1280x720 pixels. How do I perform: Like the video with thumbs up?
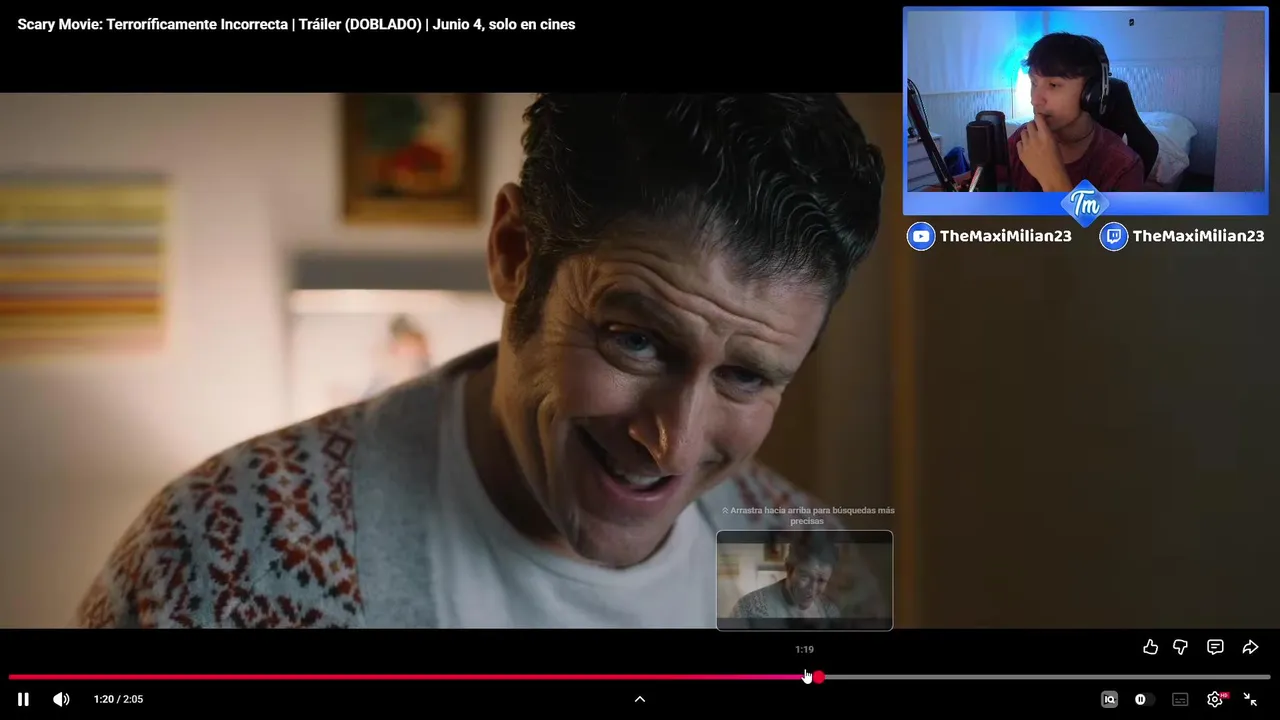point(1150,647)
